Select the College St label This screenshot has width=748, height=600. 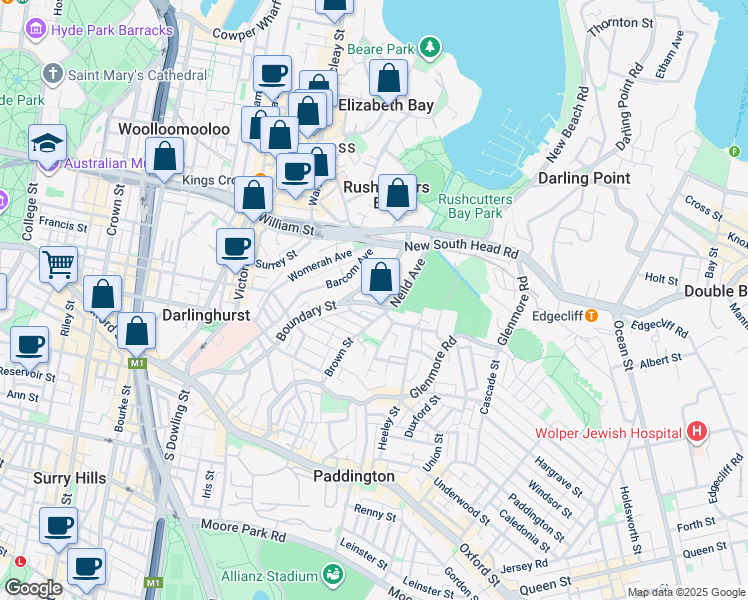[30, 211]
